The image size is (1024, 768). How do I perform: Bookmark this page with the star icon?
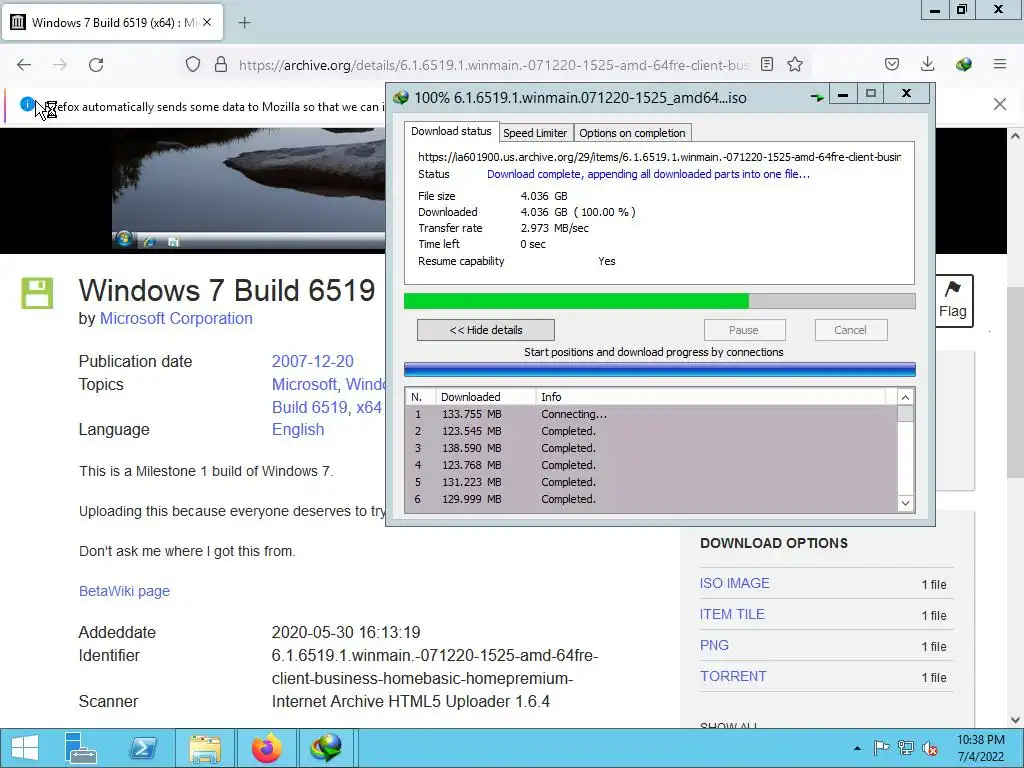point(795,64)
